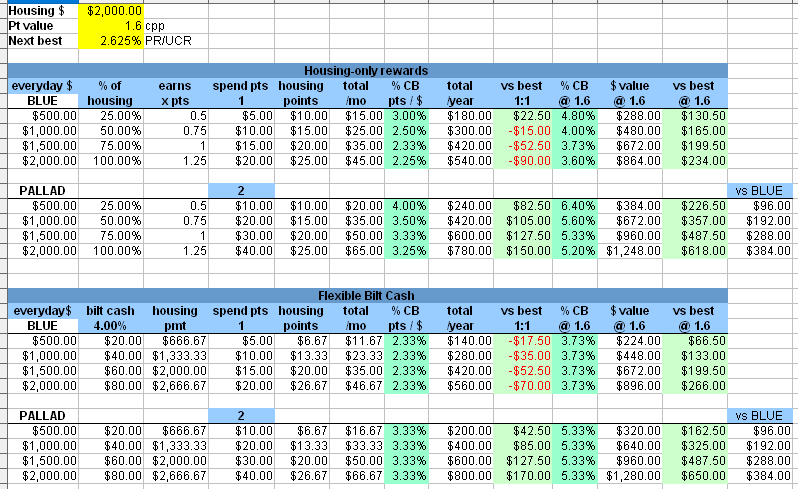798x489 pixels.
Task: Select the yellow Housing $ cell showing $2,000.00
Action: point(110,10)
